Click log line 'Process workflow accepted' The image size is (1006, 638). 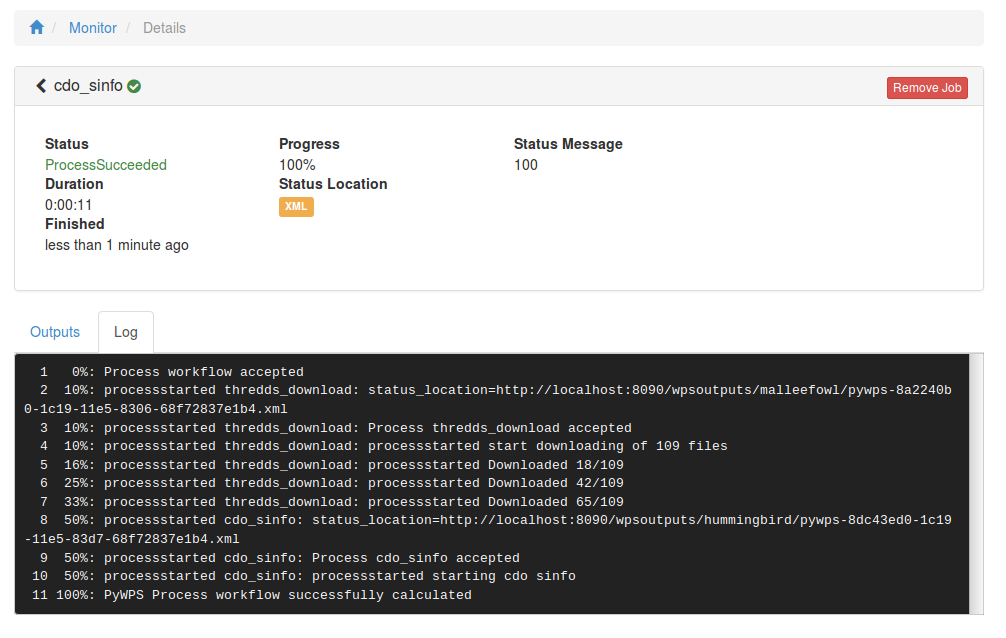203,372
